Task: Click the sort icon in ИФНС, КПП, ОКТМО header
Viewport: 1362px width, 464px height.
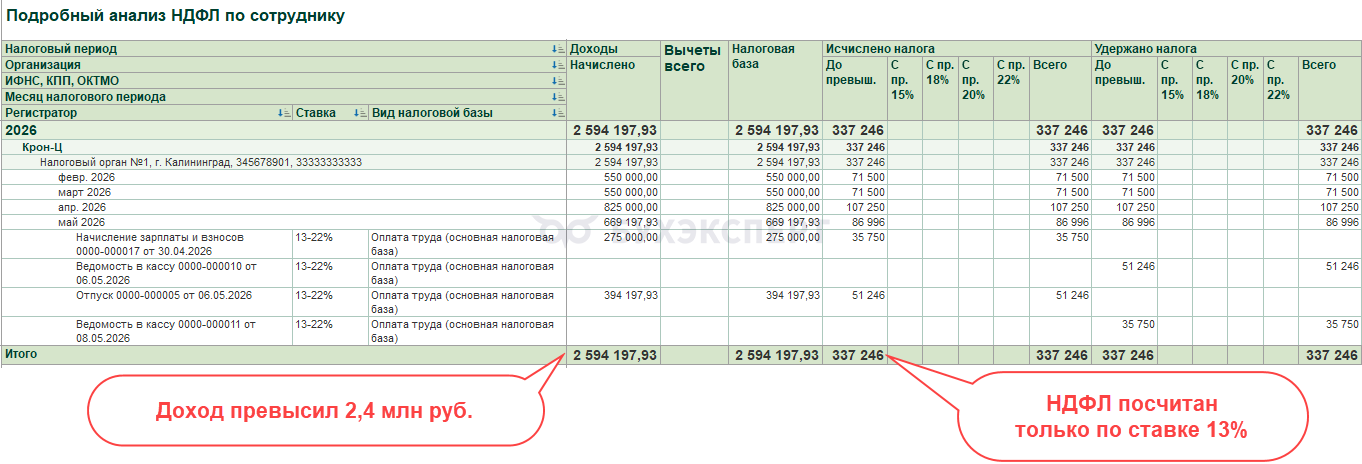Action: point(558,81)
